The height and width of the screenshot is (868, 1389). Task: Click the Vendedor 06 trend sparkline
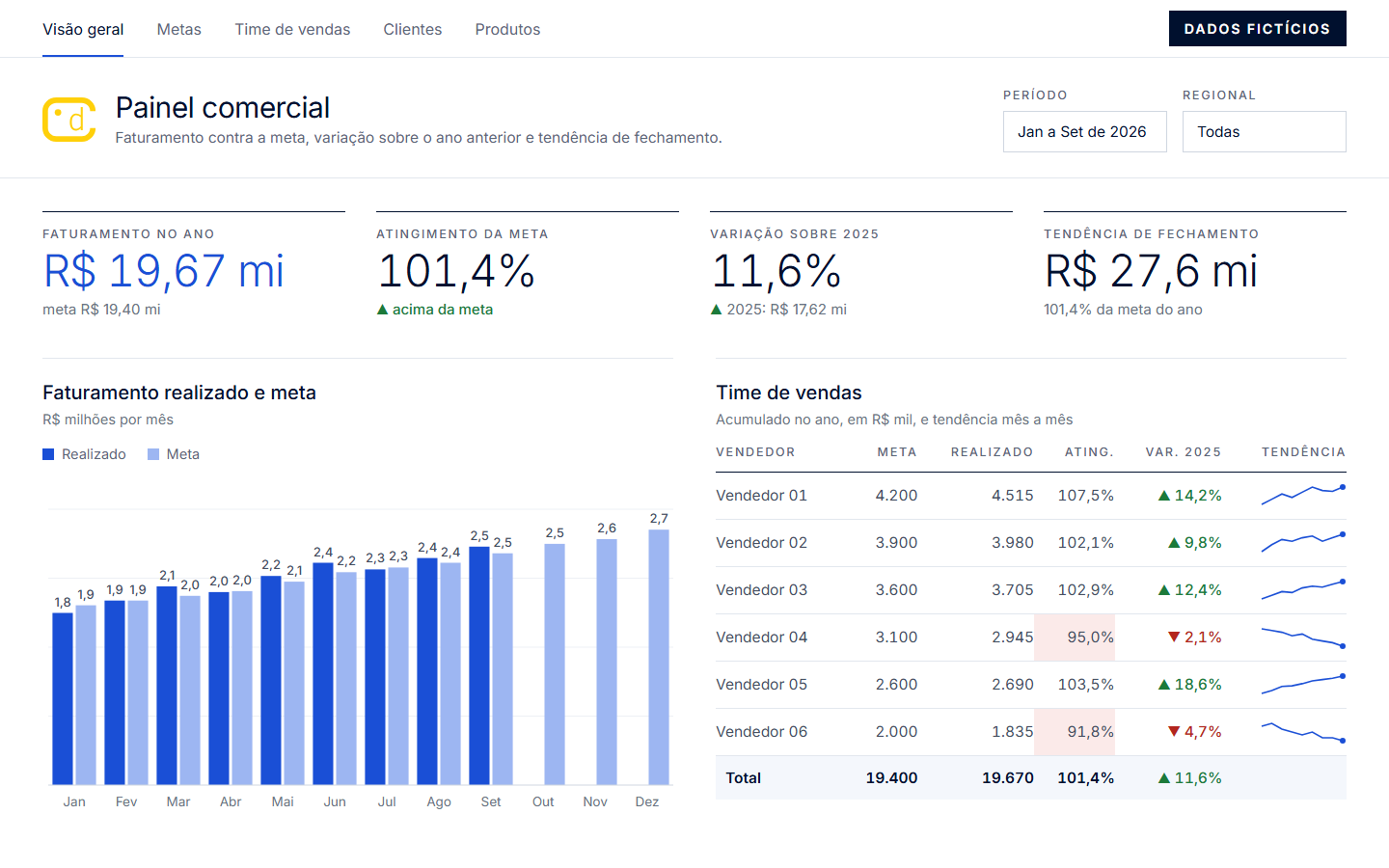(1303, 732)
